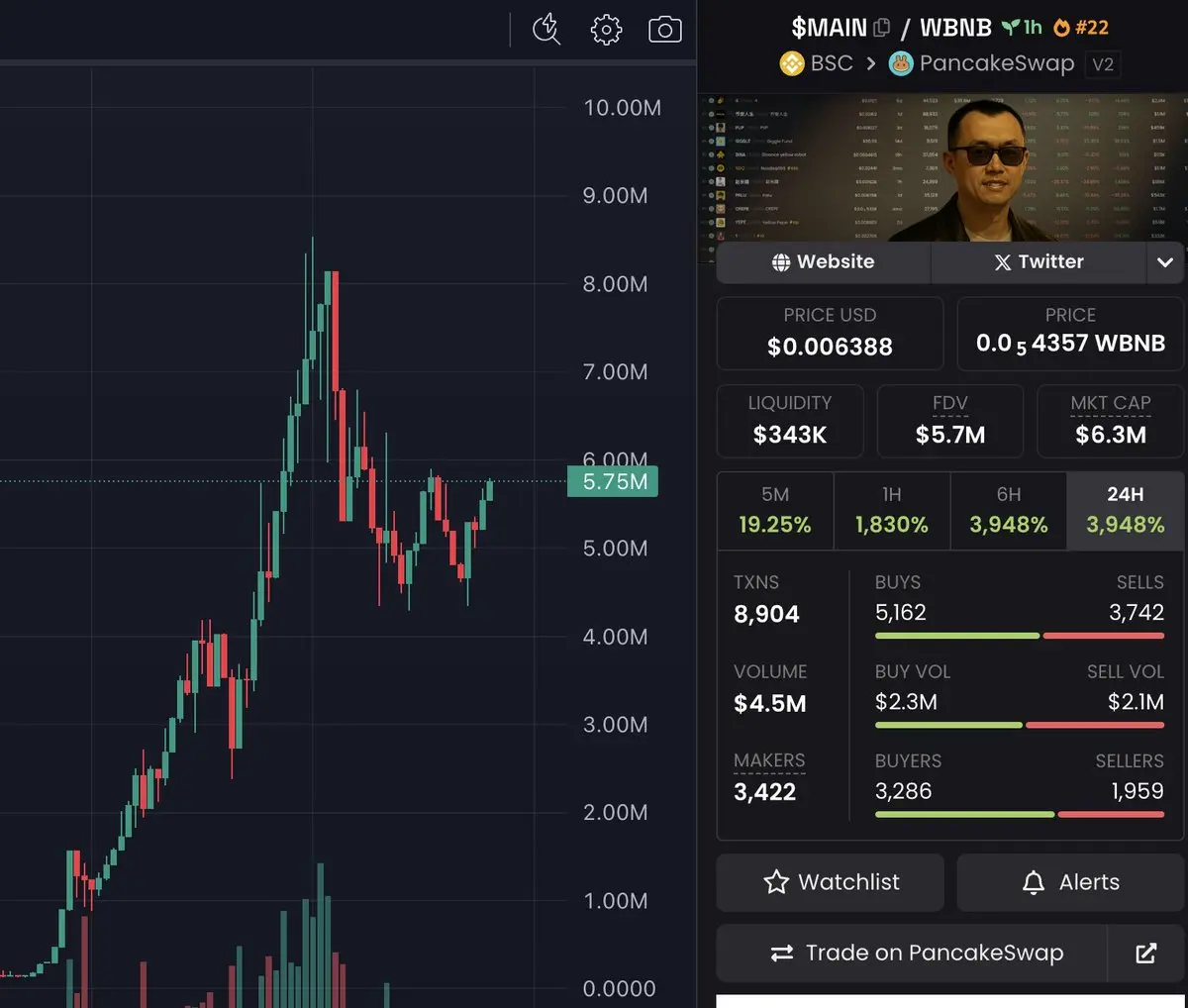
Task: Open the chart settings gear
Action: point(606,30)
